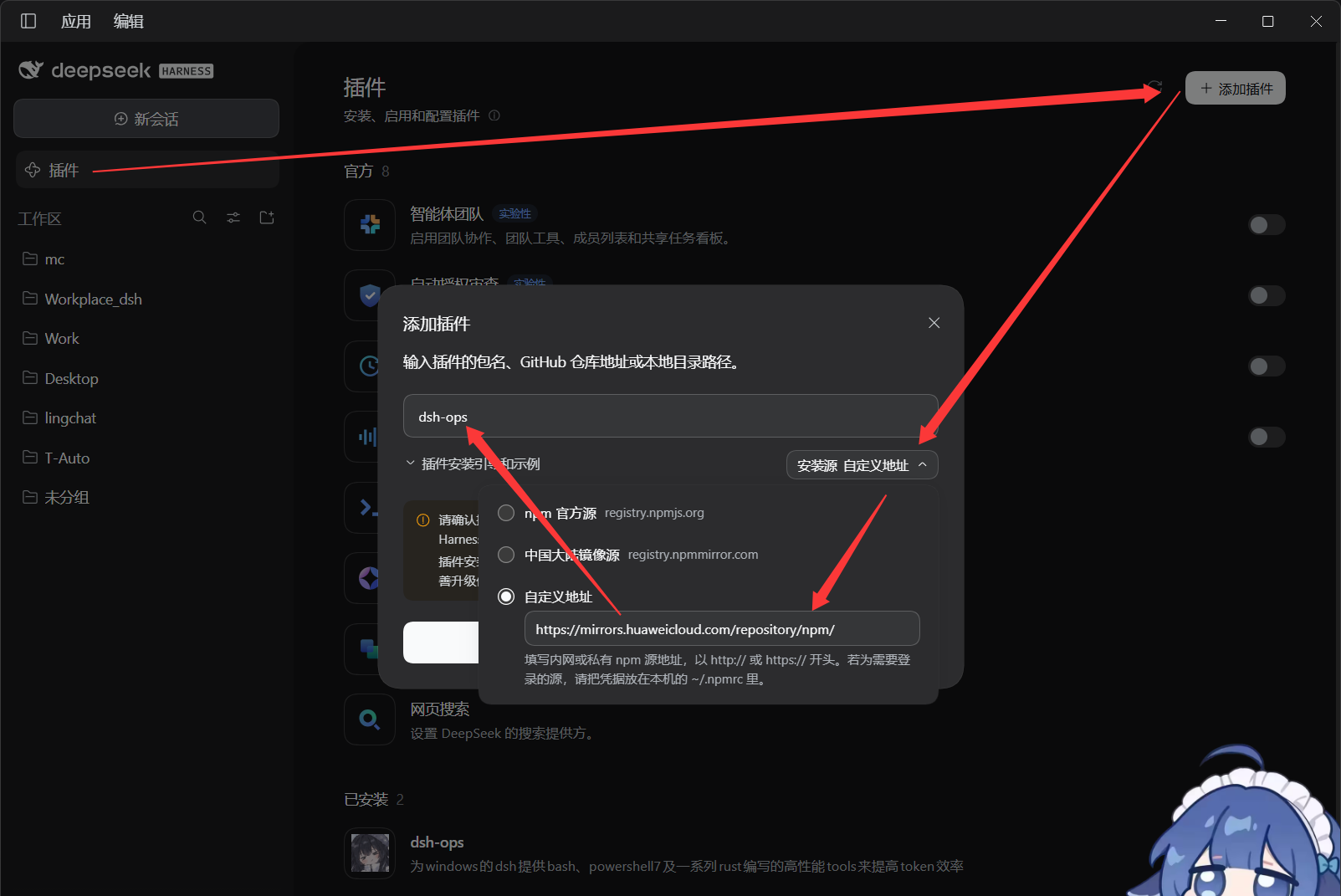The height and width of the screenshot is (896, 1341).
Task: Toggle the clock plugin switch
Action: pyautogui.click(x=1267, y=366)
